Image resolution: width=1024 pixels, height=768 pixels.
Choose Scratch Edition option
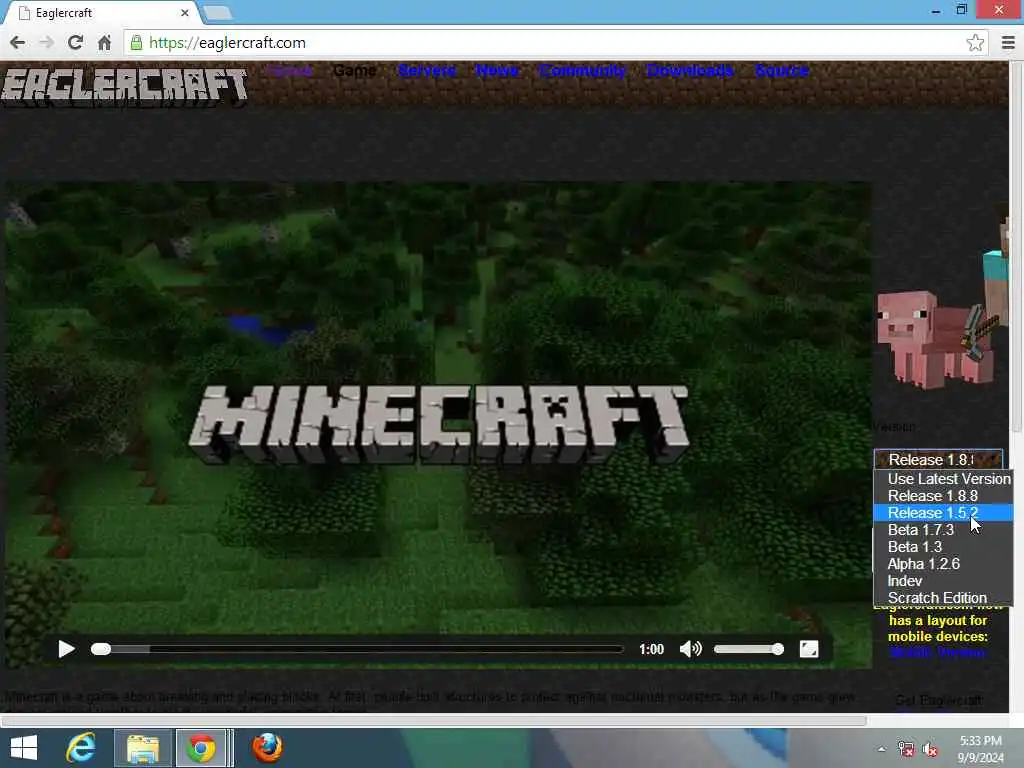pos(944,598)
